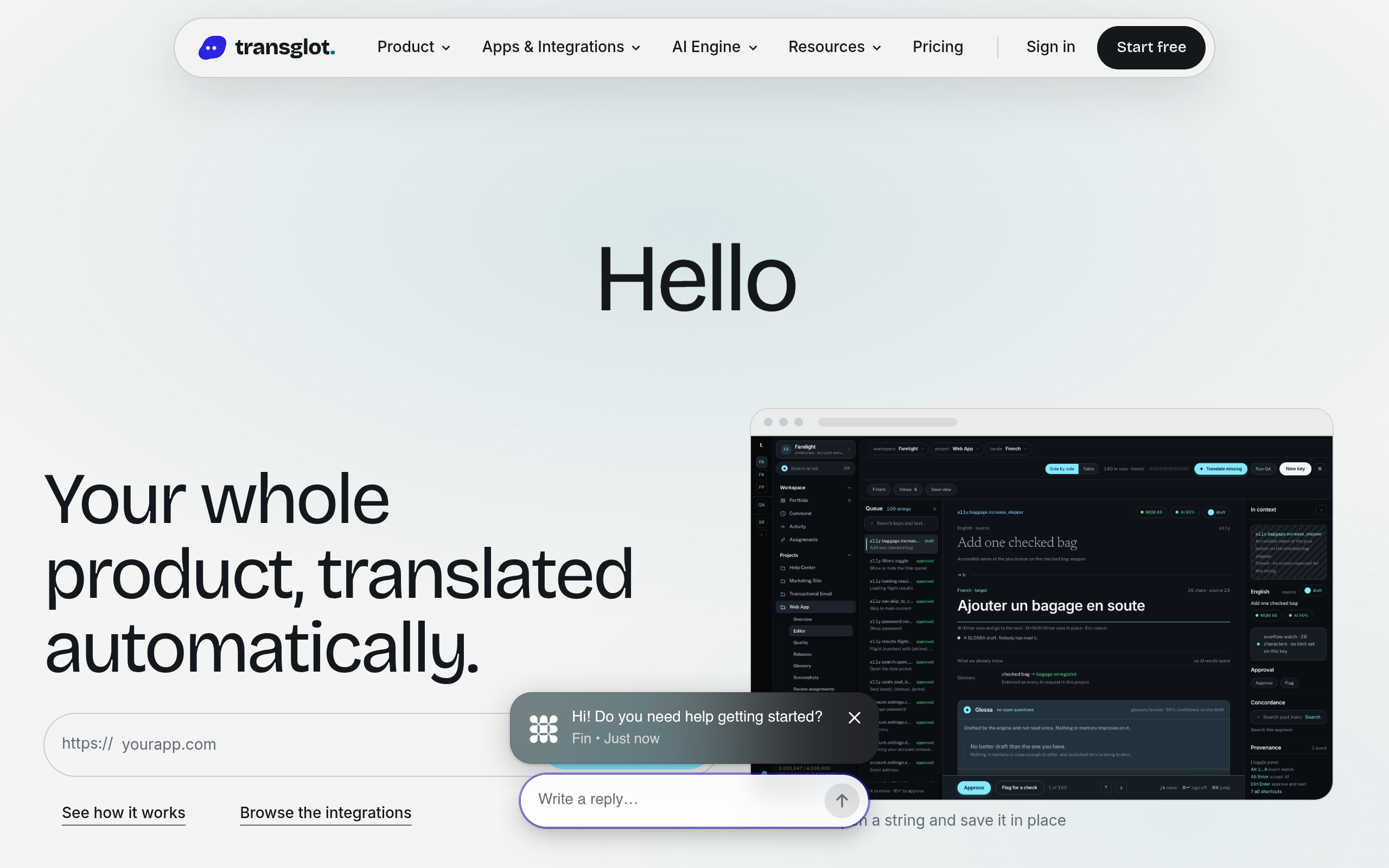Viewport: 1389px width, 868px height.
Task: Open the Portfolio grid icon item
Action: (782, 501)
